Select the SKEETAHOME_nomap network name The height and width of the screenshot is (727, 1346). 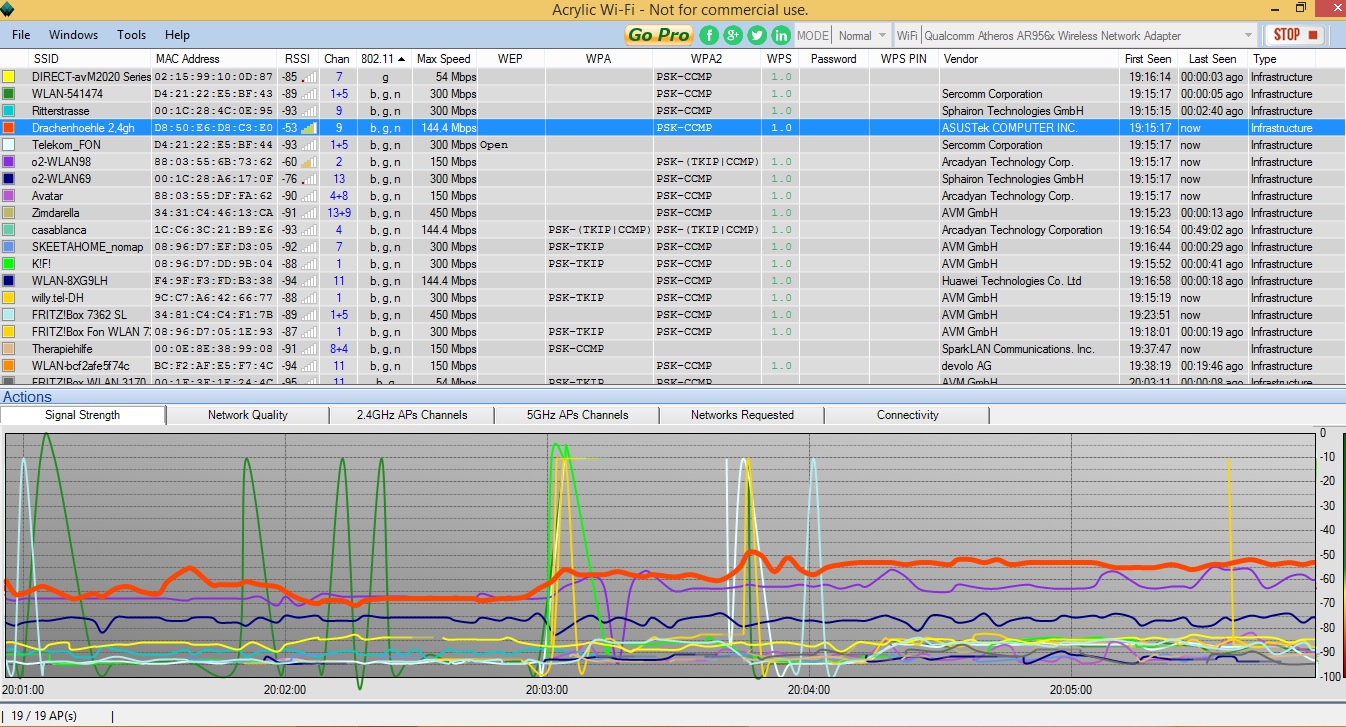pos(88,247)
